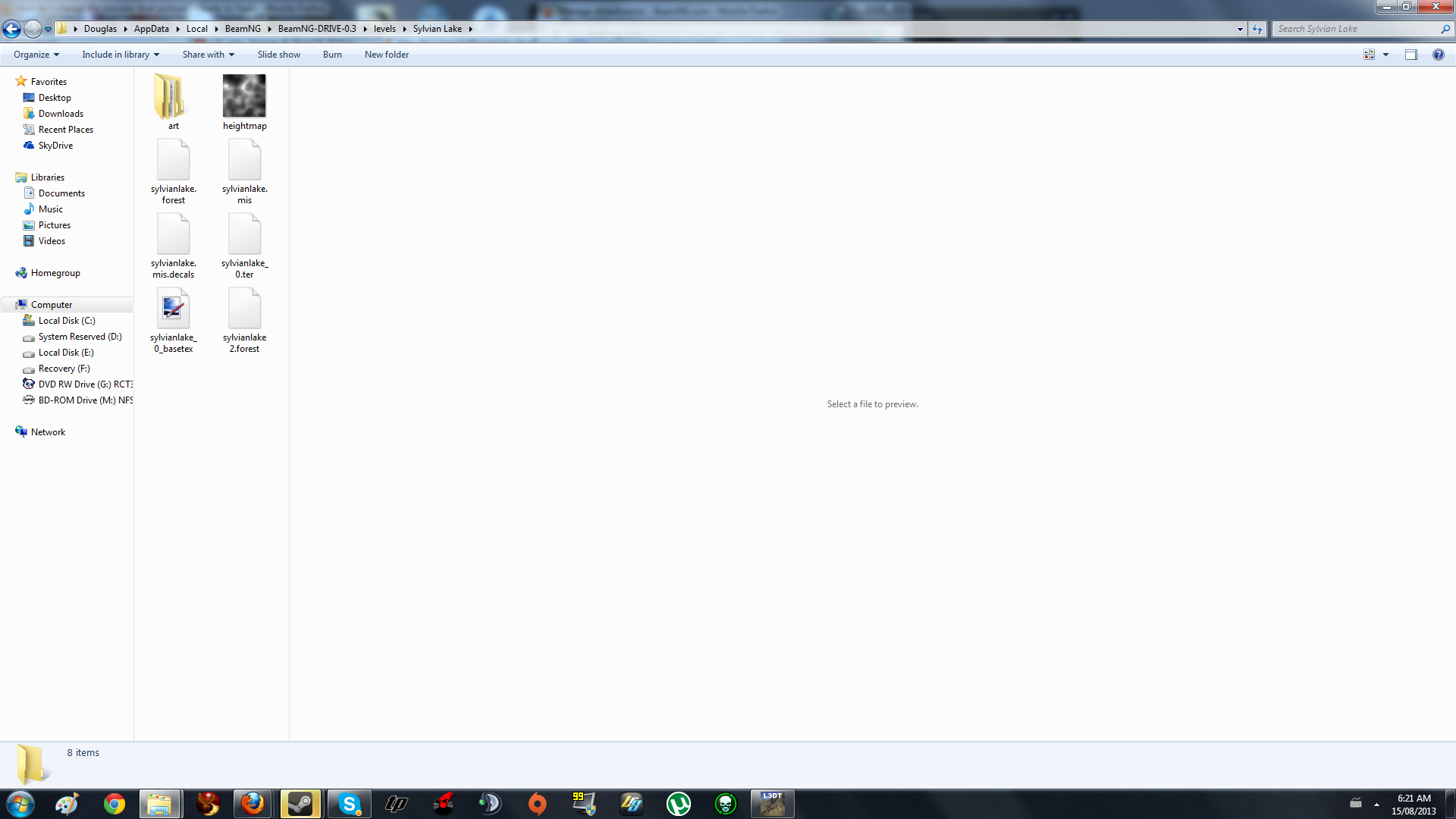The height and width of the screenshot is (819, 1456).
Task: Select Homegroup in navigation pane
Action: (55, 273)
